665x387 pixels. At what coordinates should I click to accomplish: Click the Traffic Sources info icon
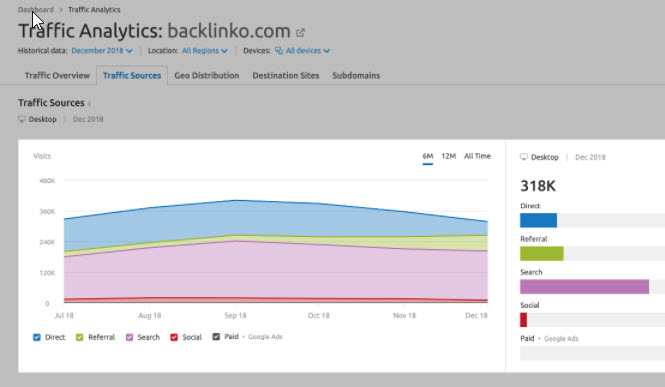click(x=89, y=103)
